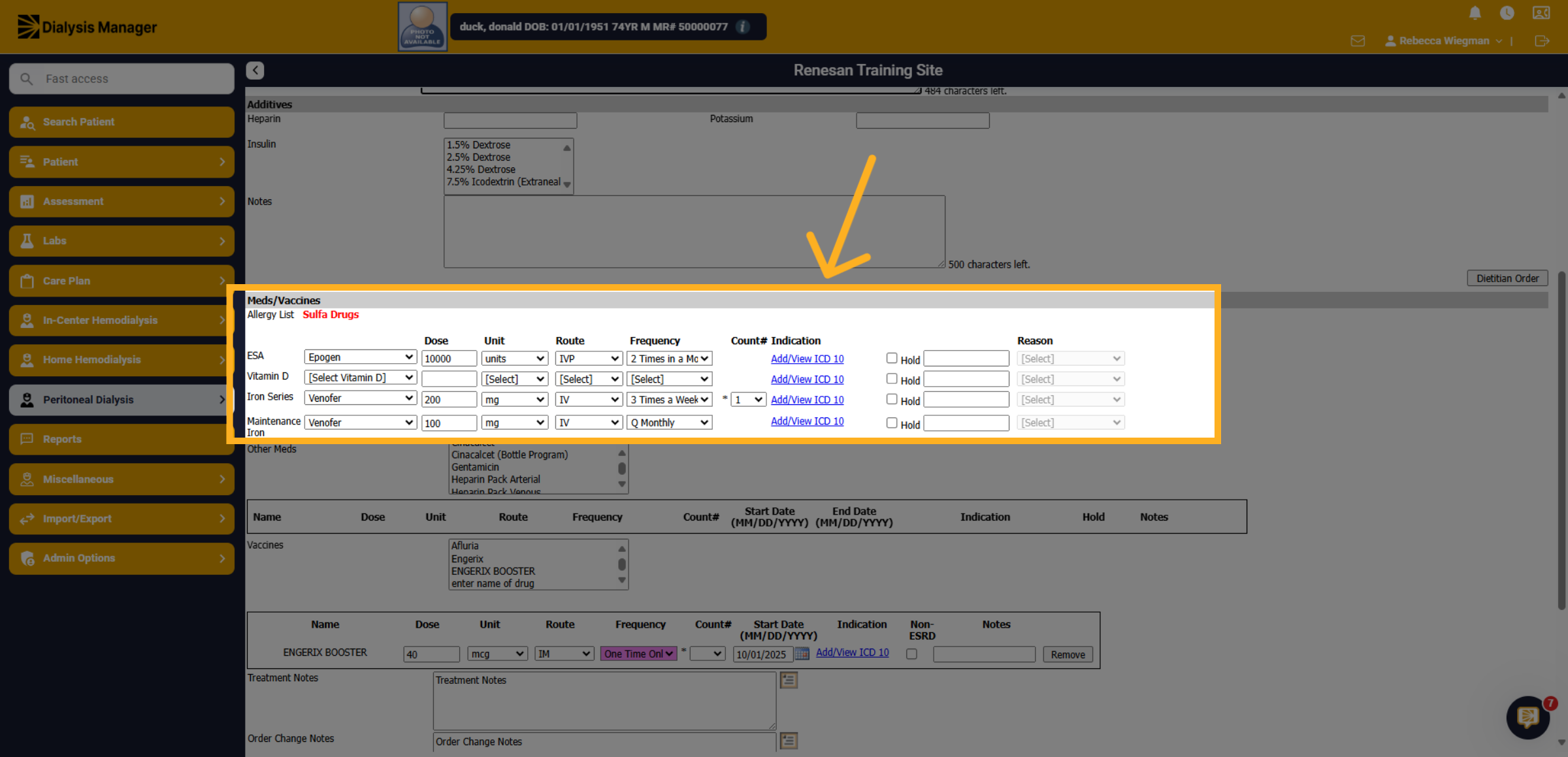Collapse sidebar with the back arrow
The height and width of the screenshot is (757, 1568).
pyautogui.click(x=255, y=70)
